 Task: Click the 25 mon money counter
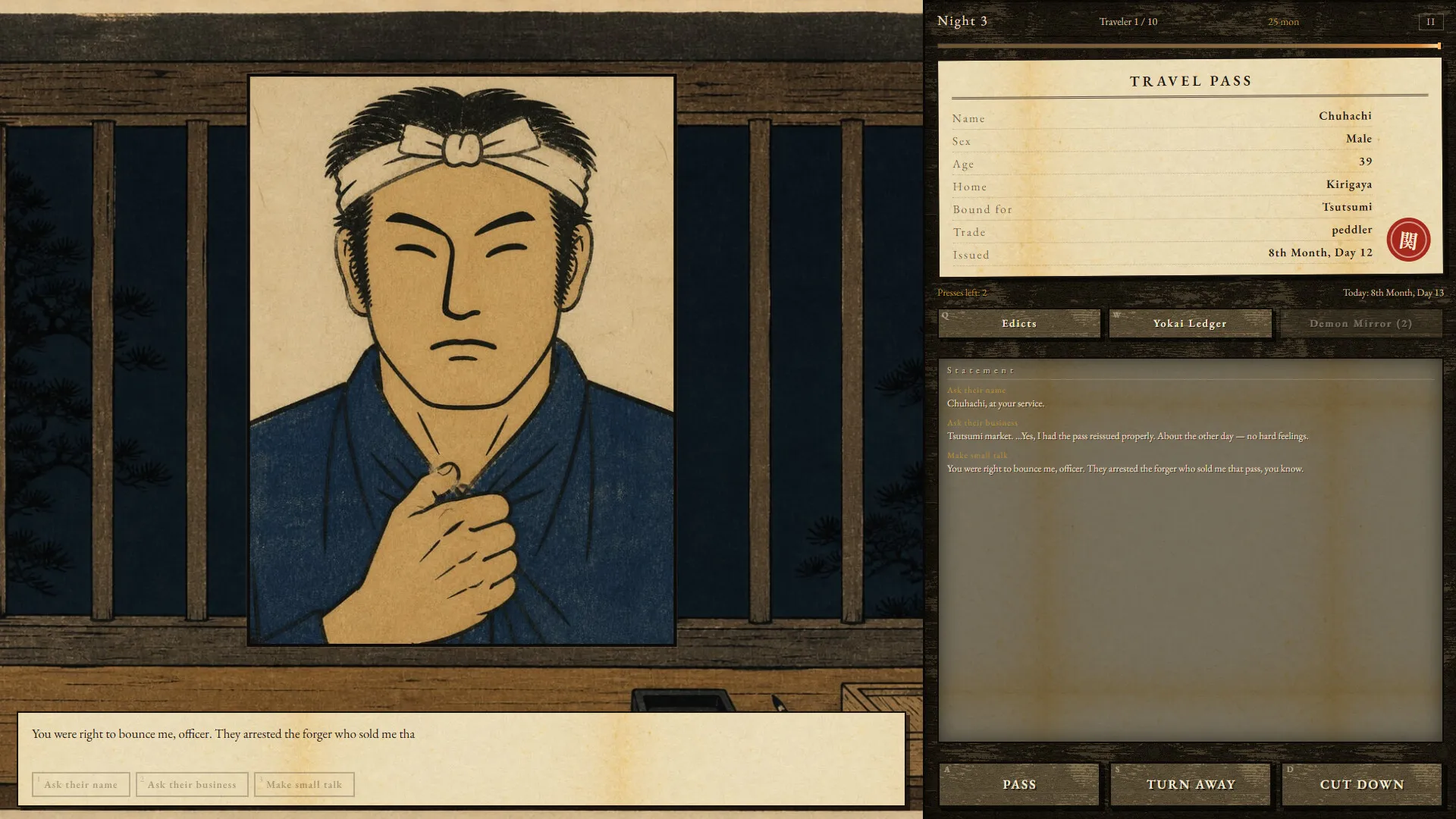[1283, 22]
